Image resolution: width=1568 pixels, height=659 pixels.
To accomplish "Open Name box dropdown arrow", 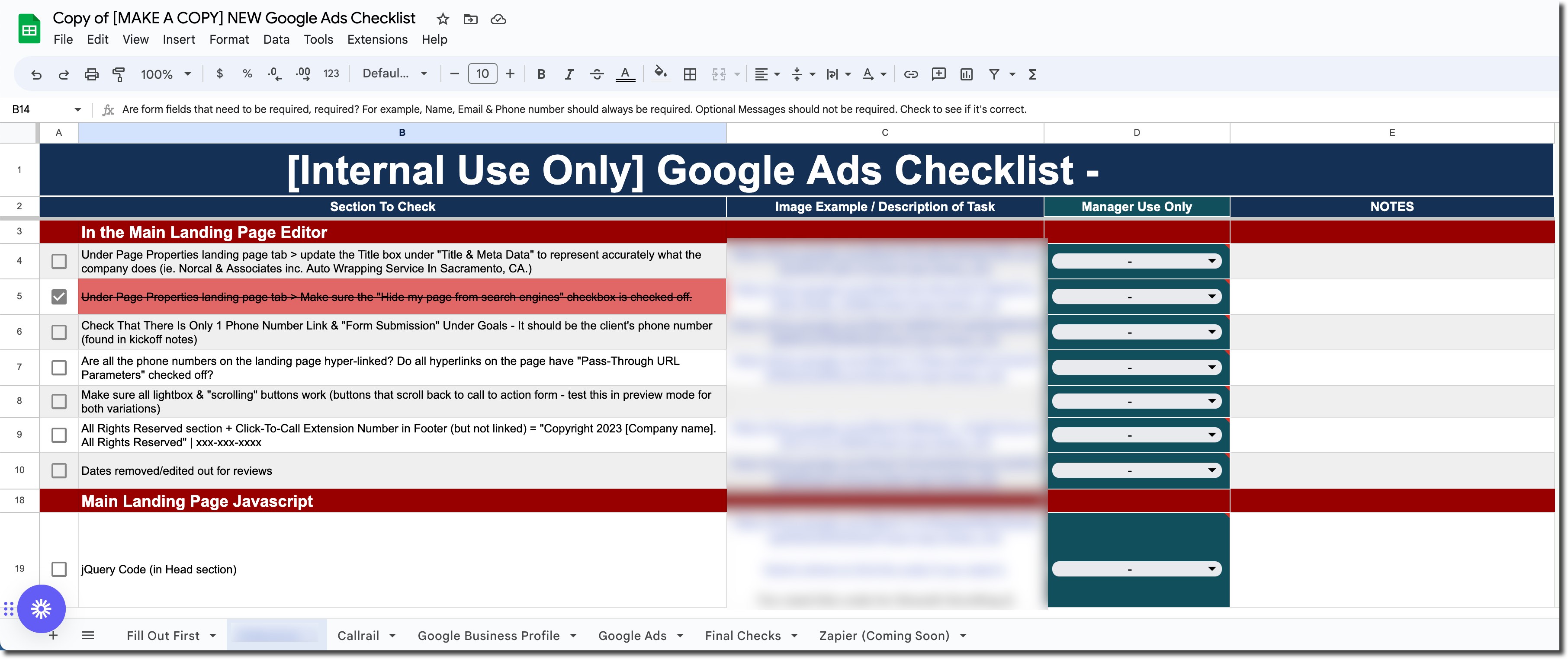I will pos(78,109).
